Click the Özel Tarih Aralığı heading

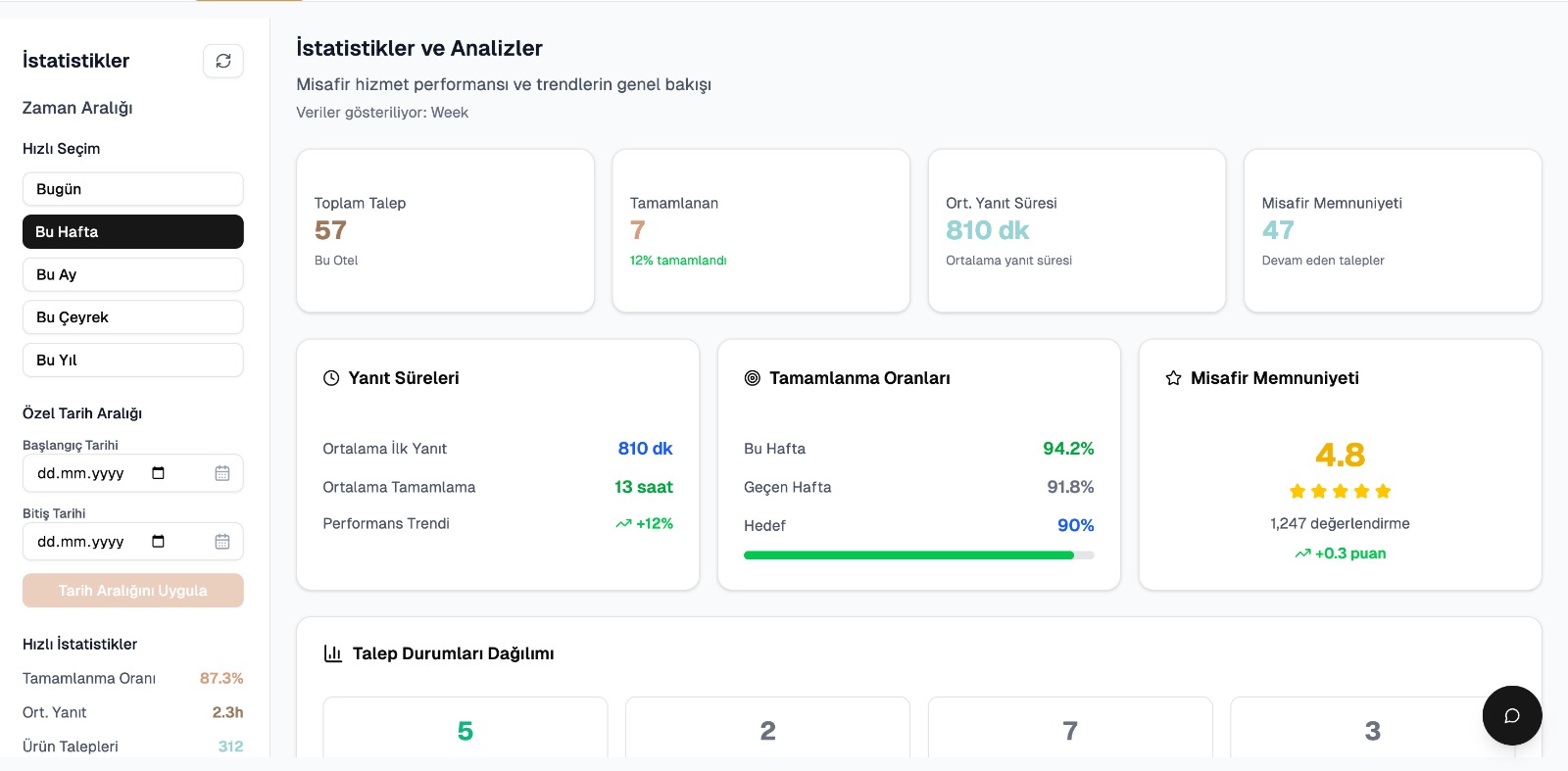point(82,413)
